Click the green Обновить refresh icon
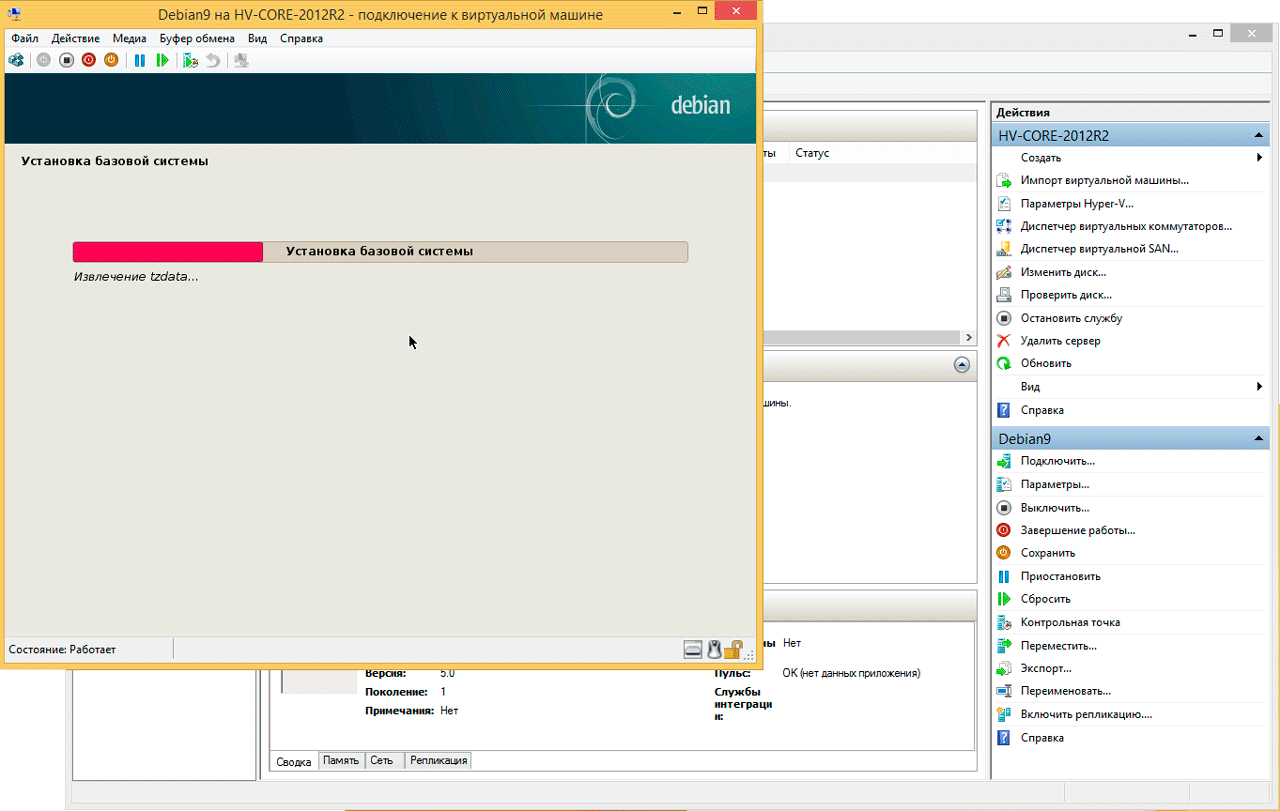Viewport: 1280px width, 811px height. [1004, 364]
